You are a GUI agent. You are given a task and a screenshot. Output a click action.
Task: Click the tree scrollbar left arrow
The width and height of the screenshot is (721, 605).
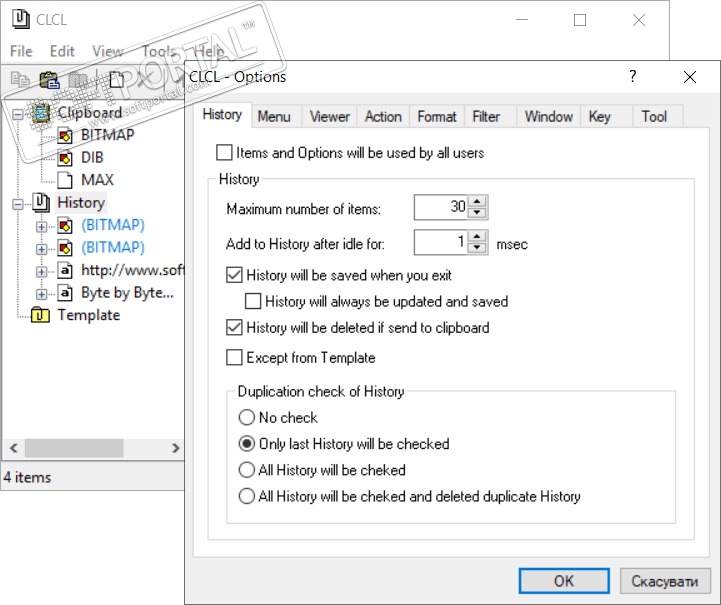(x=14, y=448)
